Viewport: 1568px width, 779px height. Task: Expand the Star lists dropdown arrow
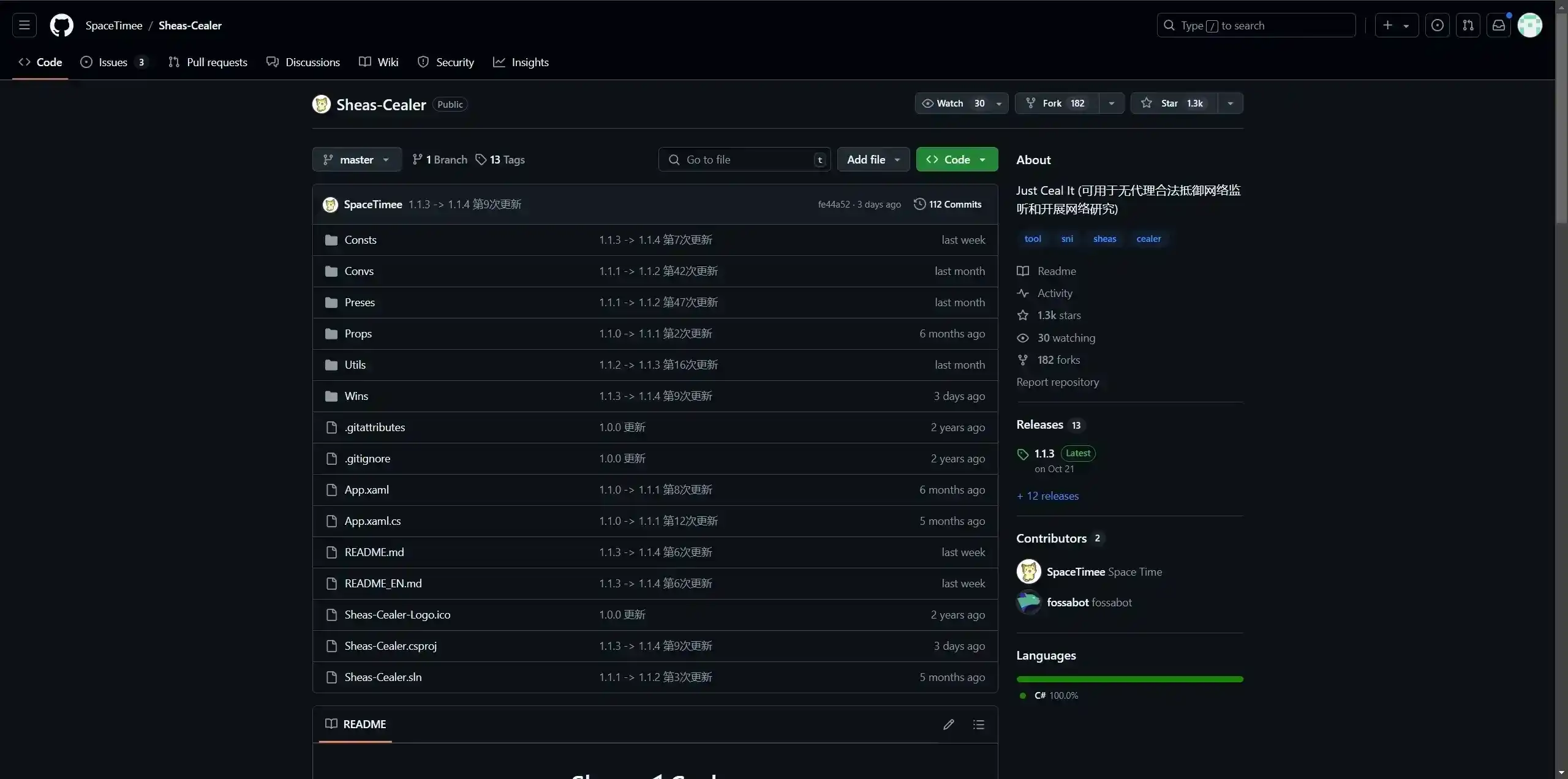pyautogui.click(x=1230, y=103)
